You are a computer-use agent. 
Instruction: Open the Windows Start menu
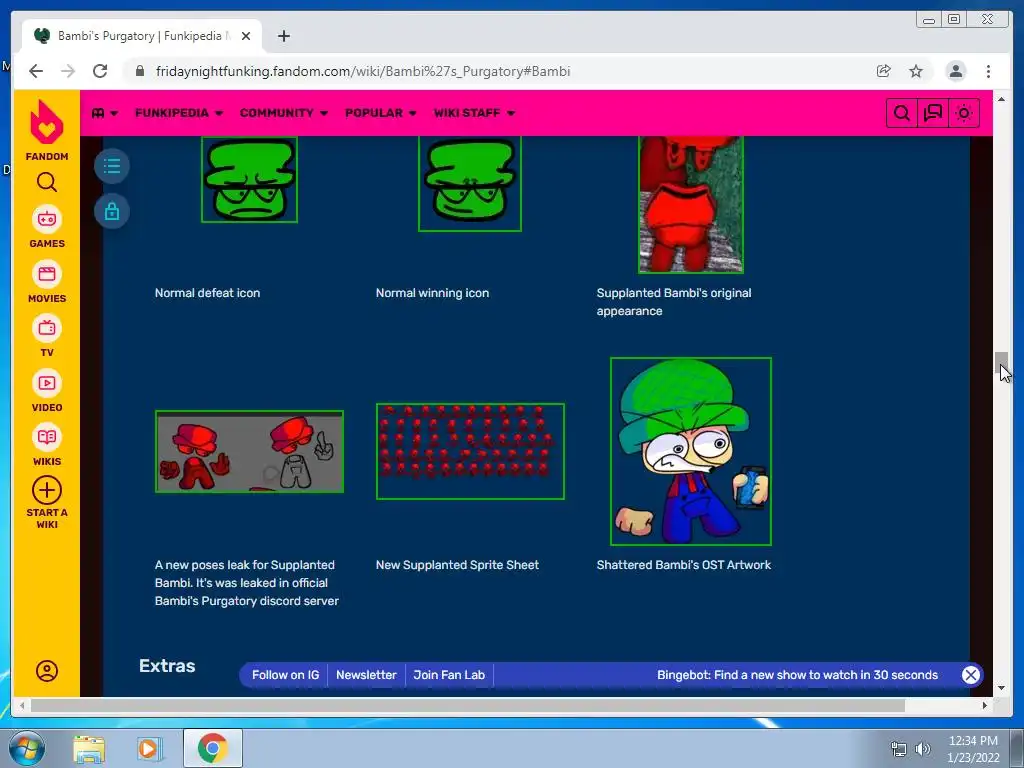26,748
